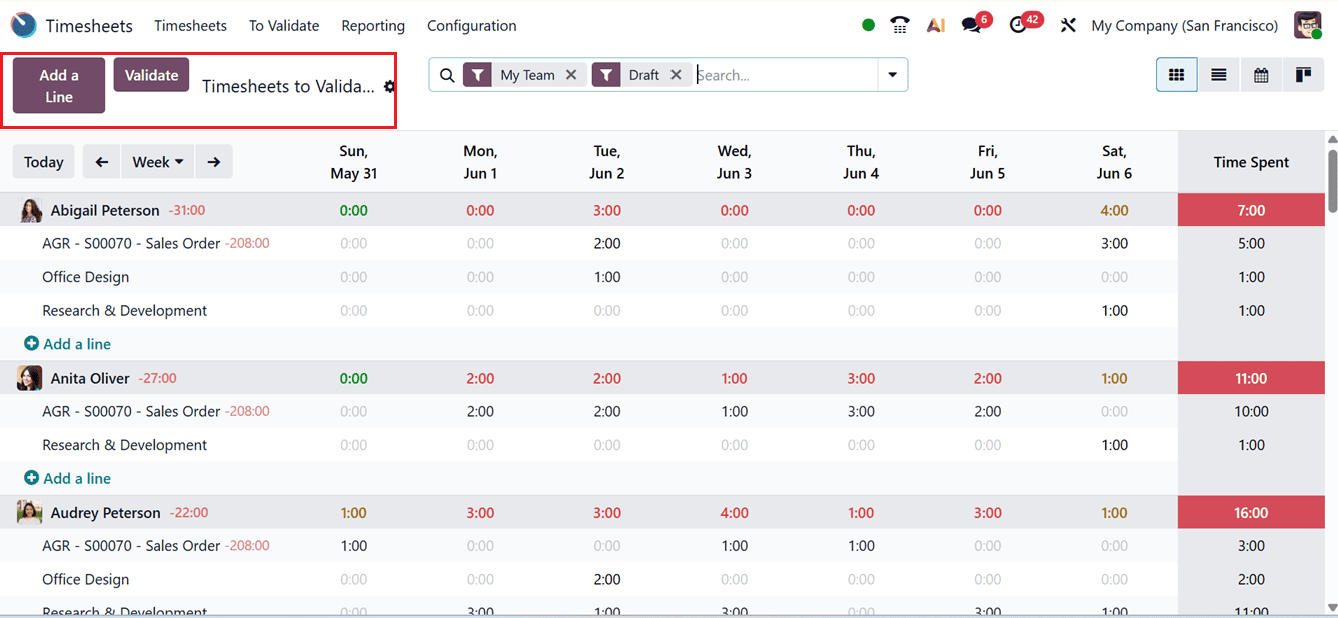
Task: Click the search magnifier icon
Action: point(447,75)
